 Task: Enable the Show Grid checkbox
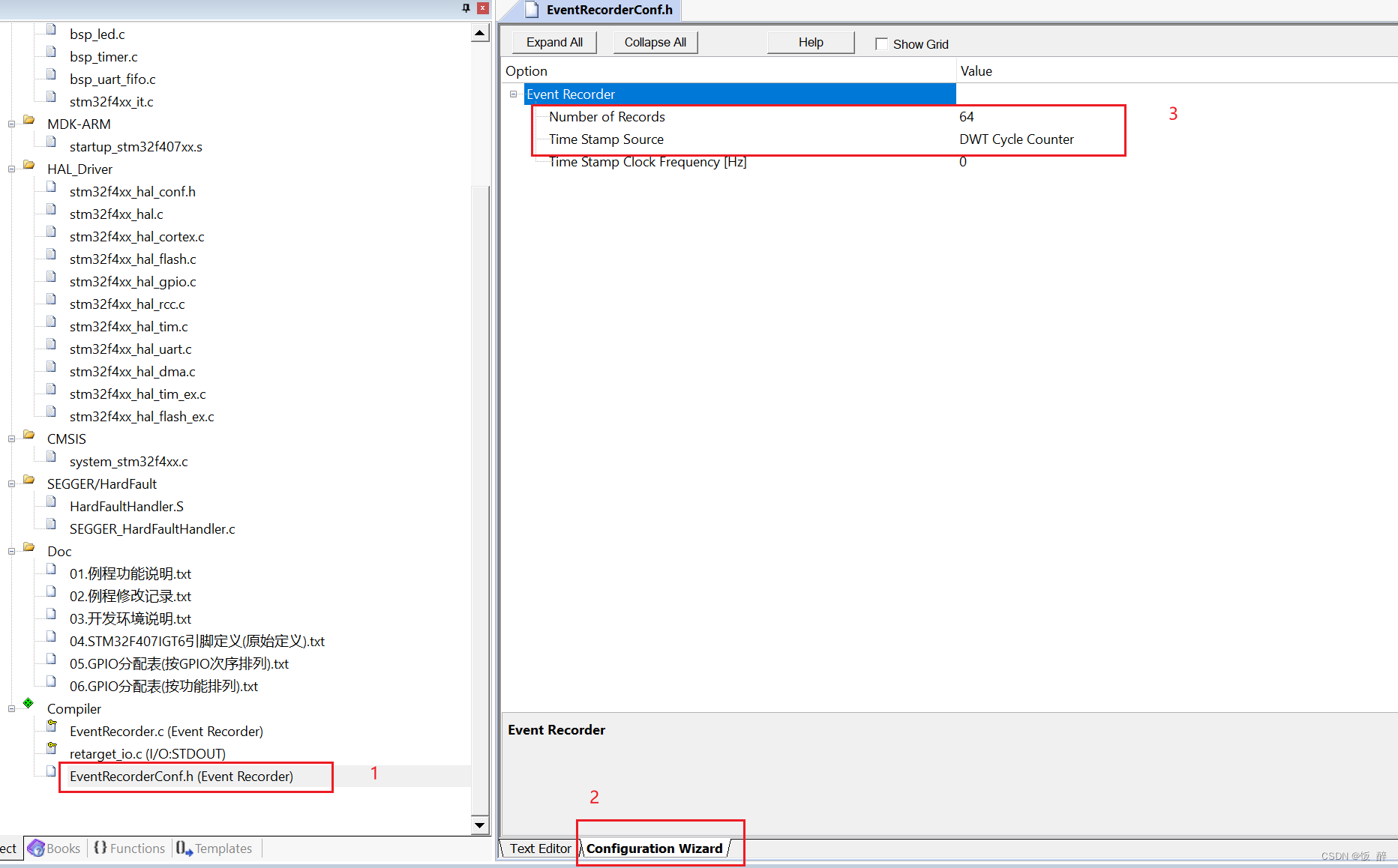coord(882,43)
